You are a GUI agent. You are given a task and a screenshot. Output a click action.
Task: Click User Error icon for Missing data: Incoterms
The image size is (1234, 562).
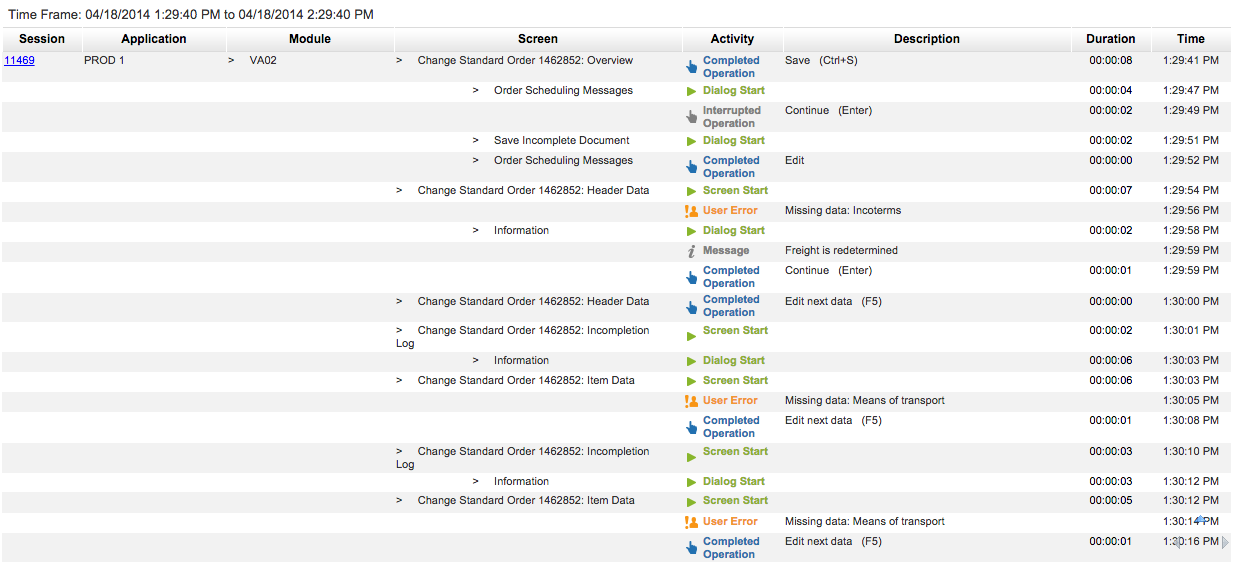tap(691, 211)
